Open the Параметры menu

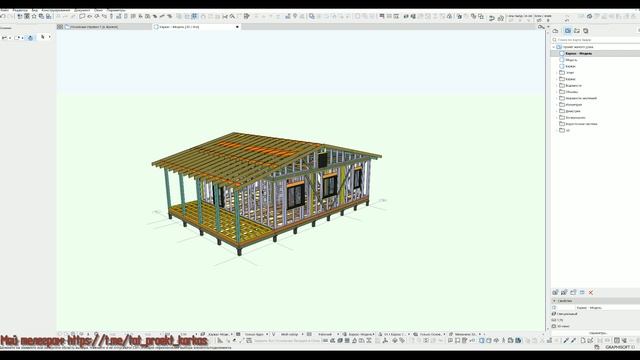(116, 10)
